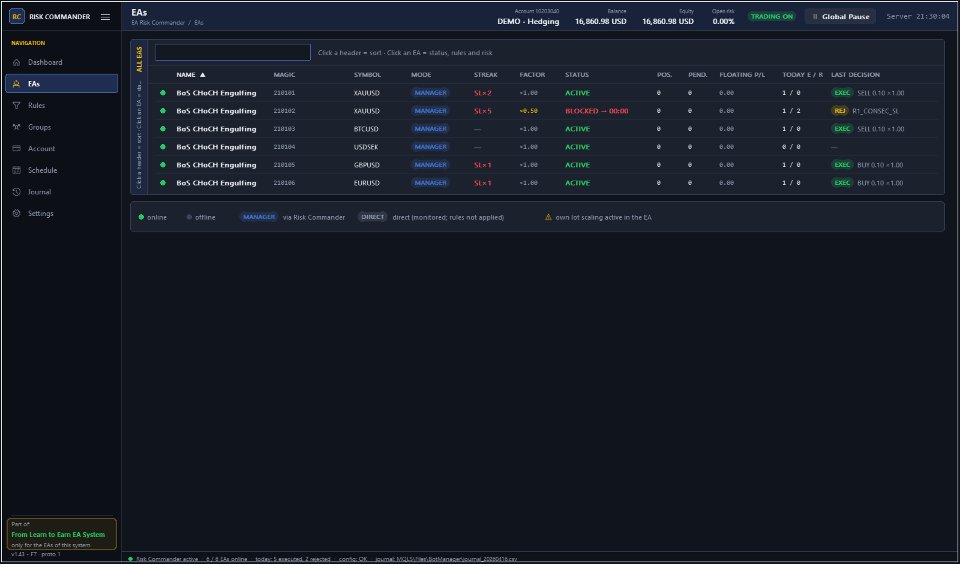Sort by STREAK column header
The width and height of the screenshot is (960, 564).
(486, 75)
